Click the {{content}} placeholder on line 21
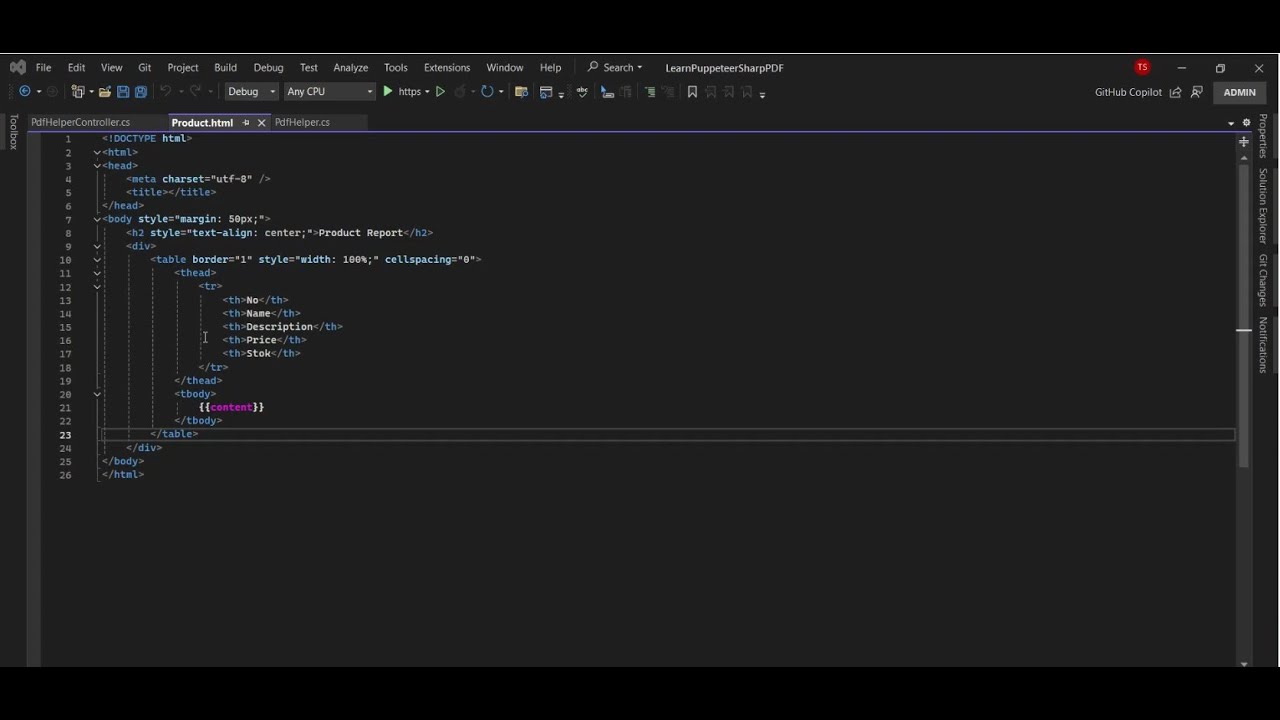The image size is (1280, 720). [x=231, y=407]
